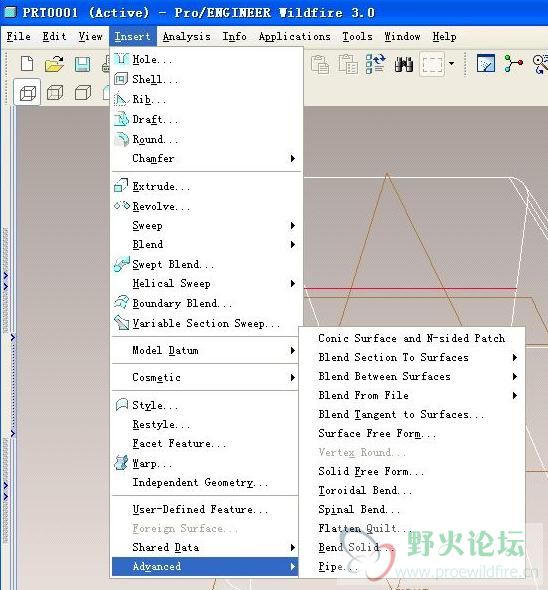
Task: Open selection box dropdown arrow
Action: (x=452, y=64)
